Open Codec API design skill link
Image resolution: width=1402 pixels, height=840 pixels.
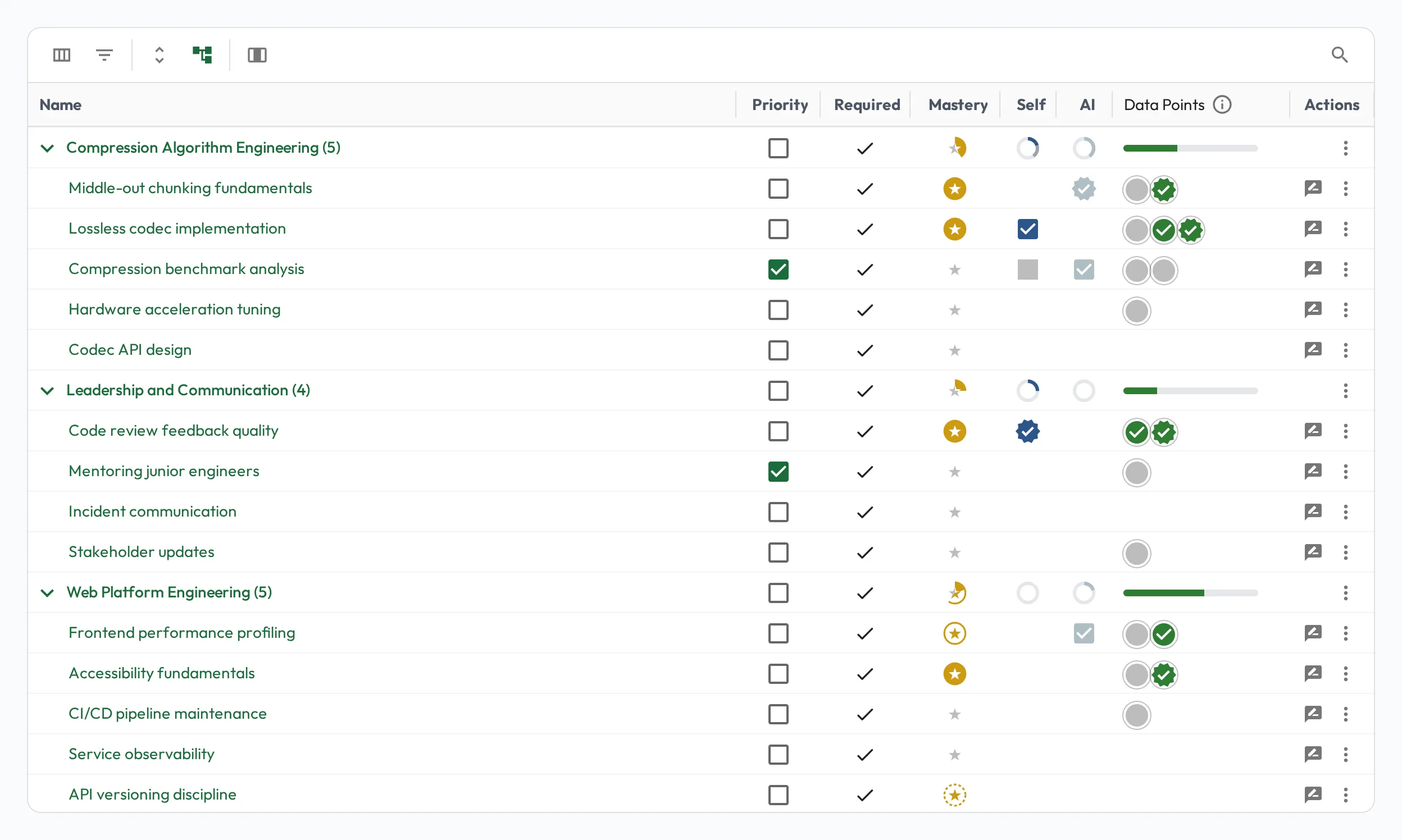point(130,350)
